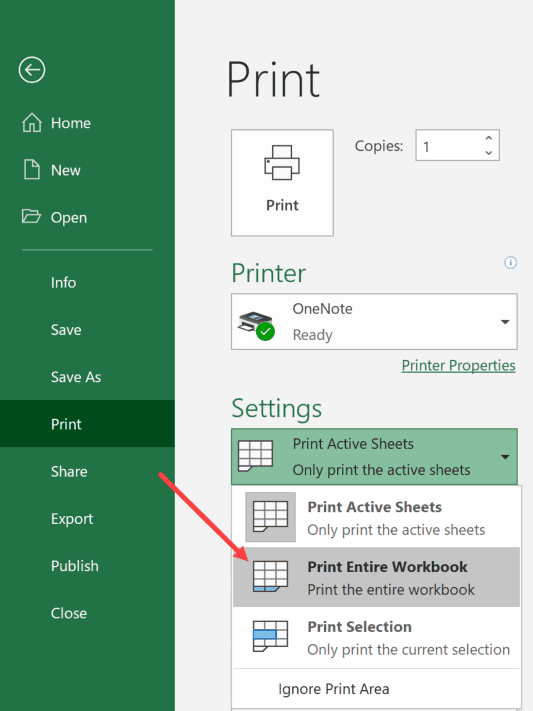The image size is (533, 711).
Task: Click the back arrow circle icon
Action: 32,70
